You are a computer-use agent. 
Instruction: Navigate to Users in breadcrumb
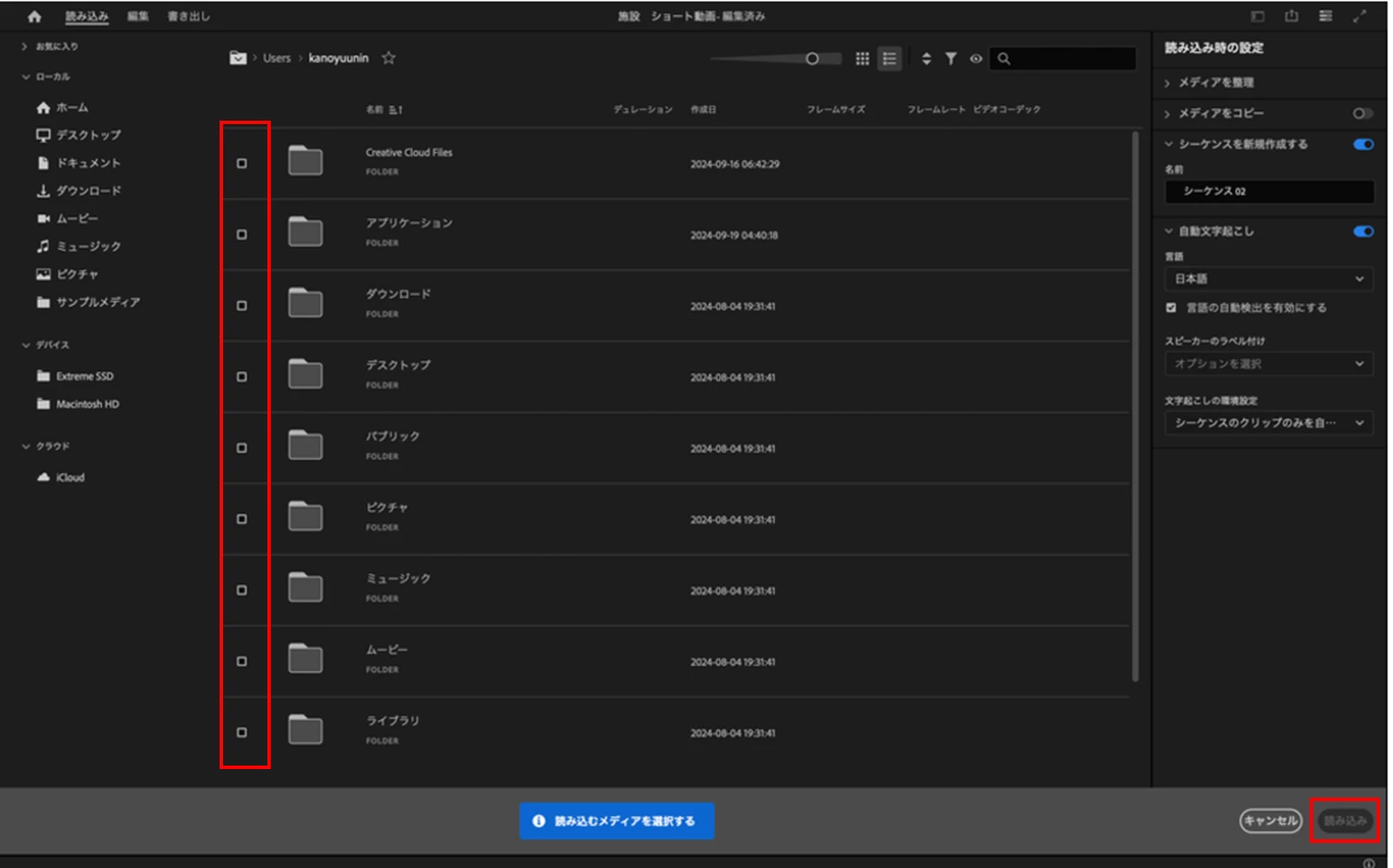278,58
